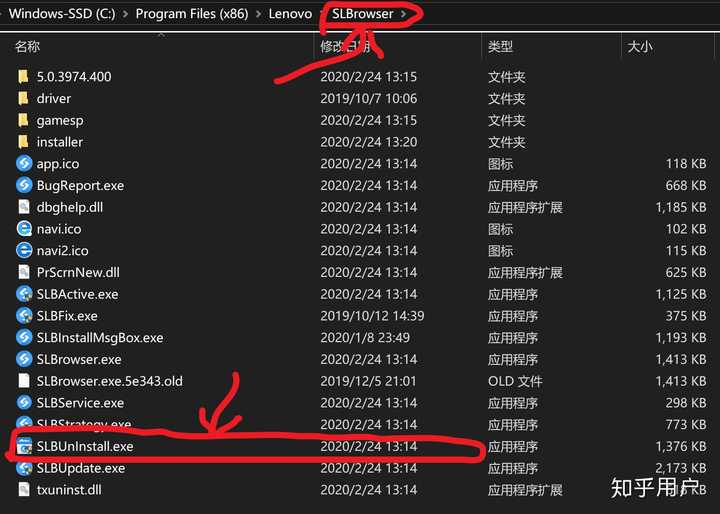Click OLD 文件 type cell
This screenshot has width=720, height=514.
click(x=515, y=381)
